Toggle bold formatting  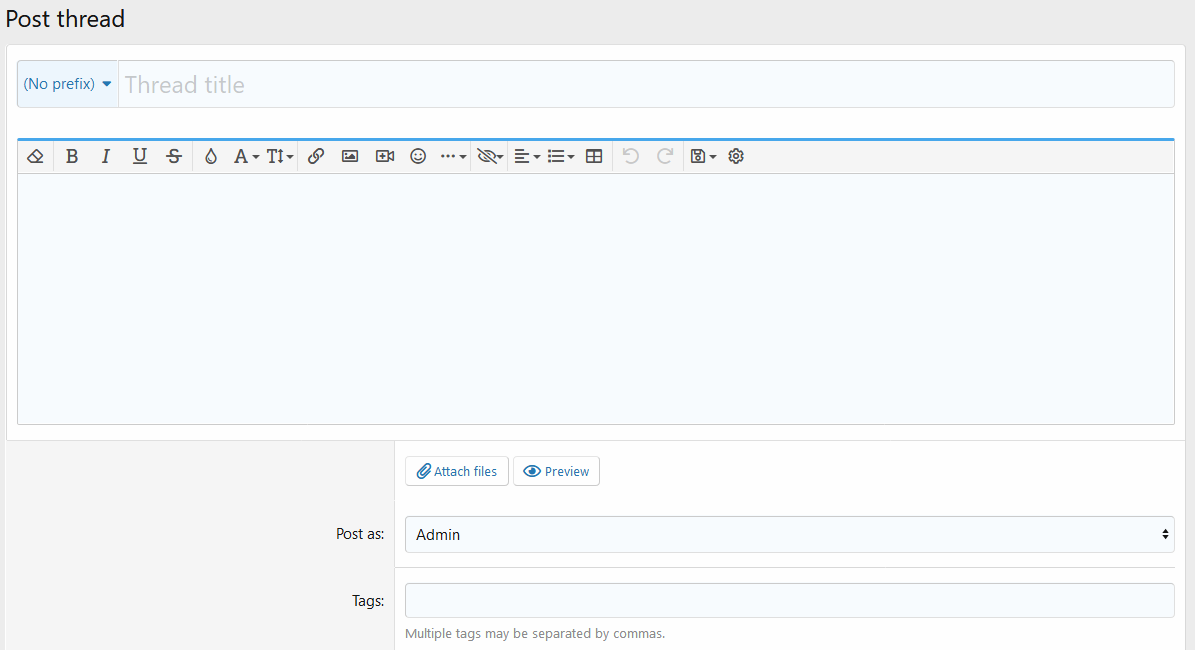(72, 156)
